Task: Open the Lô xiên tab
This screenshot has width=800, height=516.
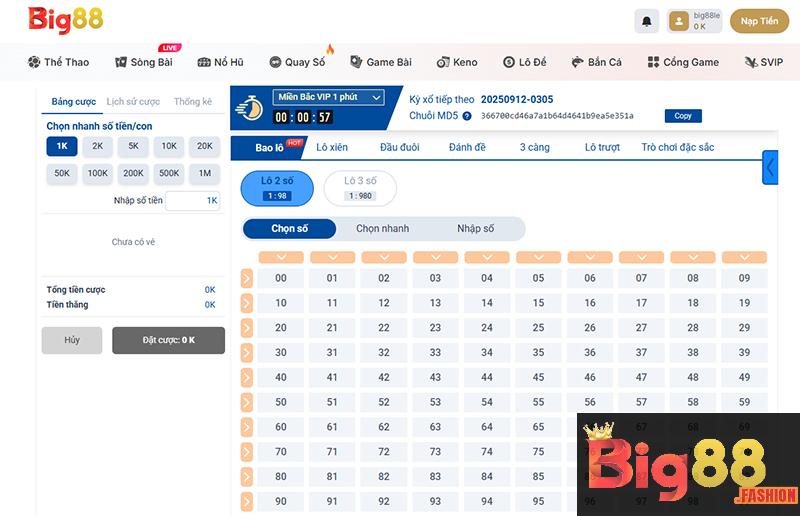Action: click(332, 148)
